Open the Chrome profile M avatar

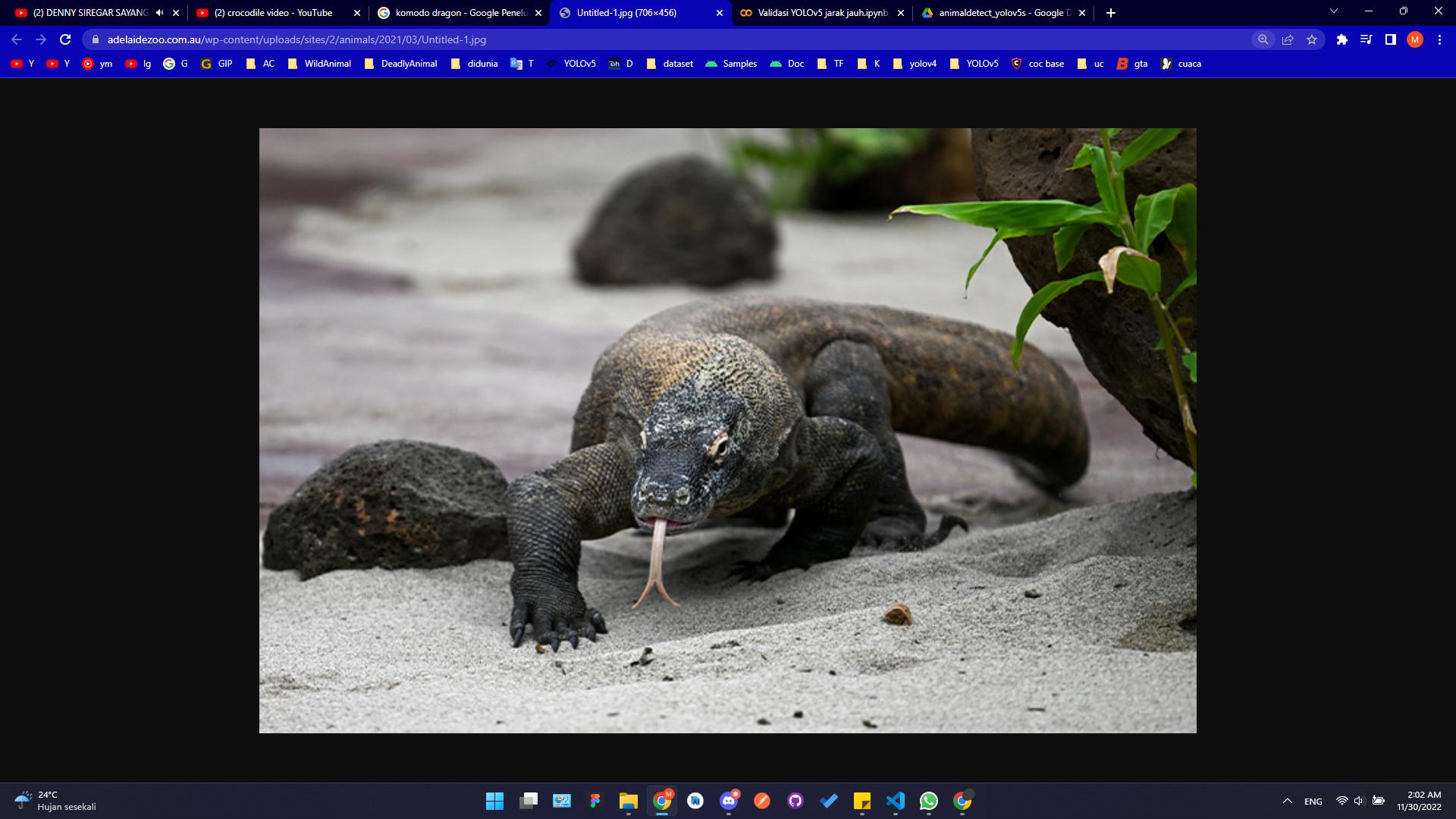(1414, 39)
